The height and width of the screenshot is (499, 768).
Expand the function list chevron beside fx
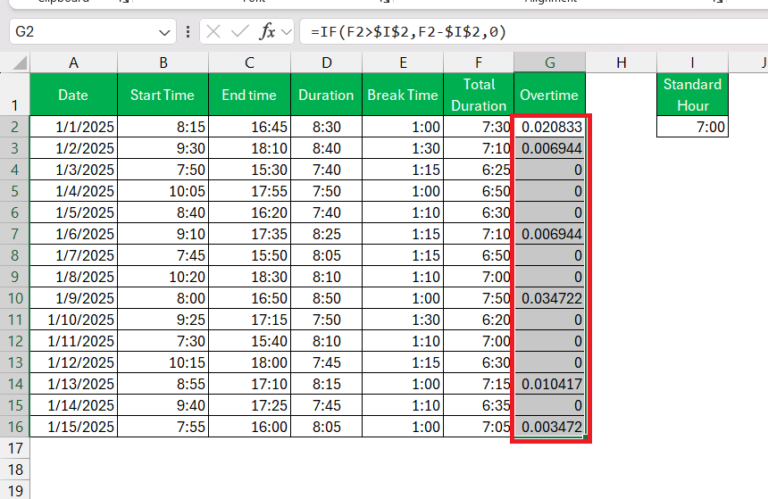[x=288, y=32]
